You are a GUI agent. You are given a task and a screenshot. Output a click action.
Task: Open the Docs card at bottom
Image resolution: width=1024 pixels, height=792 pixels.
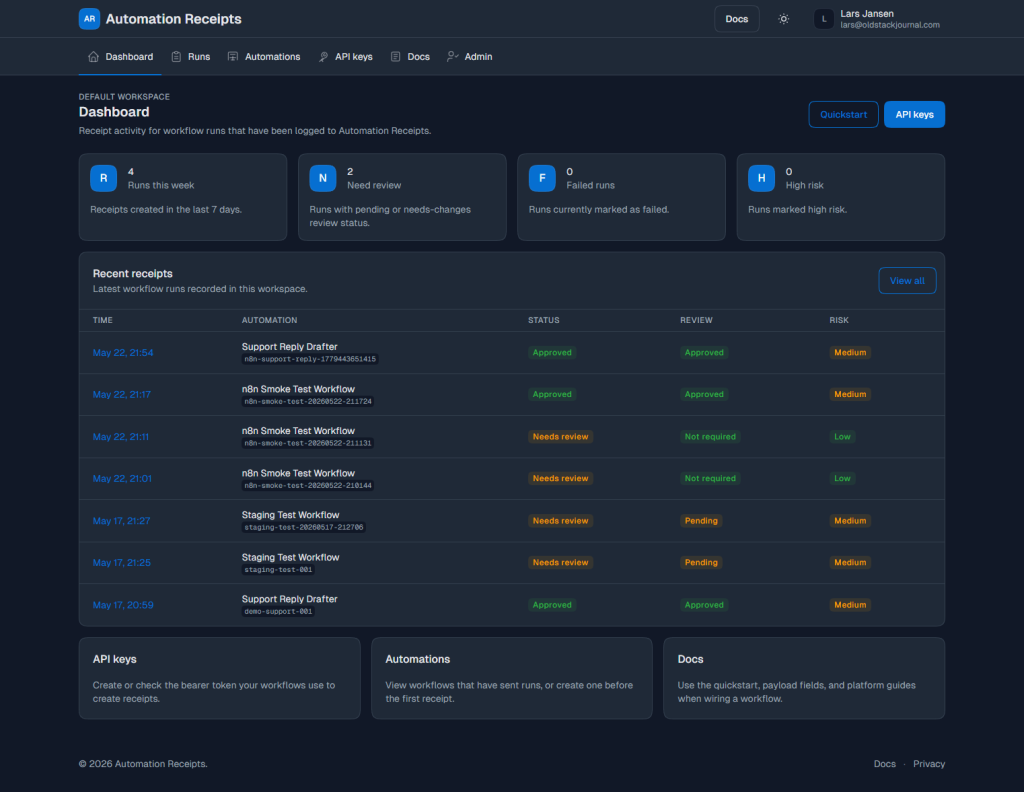point(804,678)
